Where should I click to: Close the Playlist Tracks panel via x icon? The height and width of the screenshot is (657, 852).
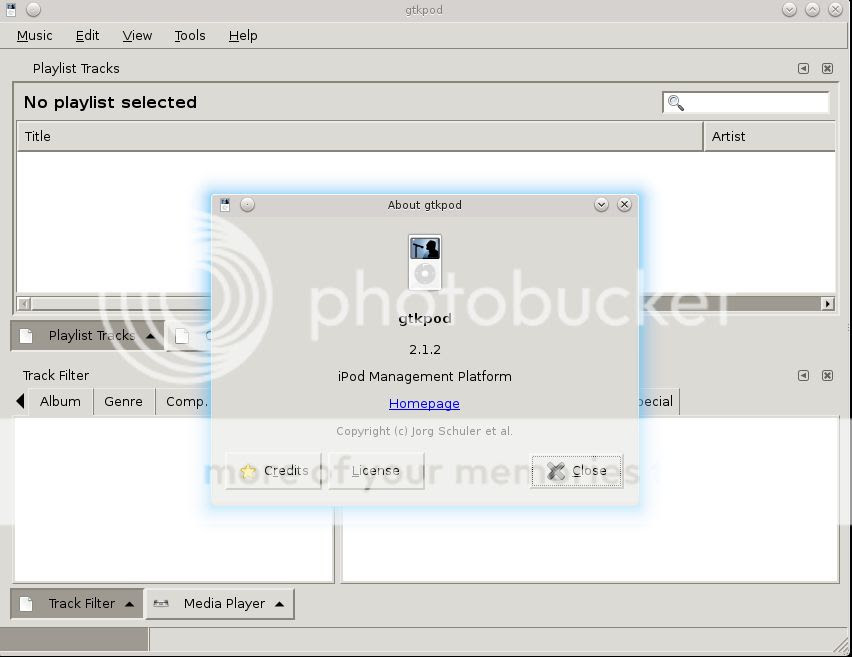pos(827,68)
